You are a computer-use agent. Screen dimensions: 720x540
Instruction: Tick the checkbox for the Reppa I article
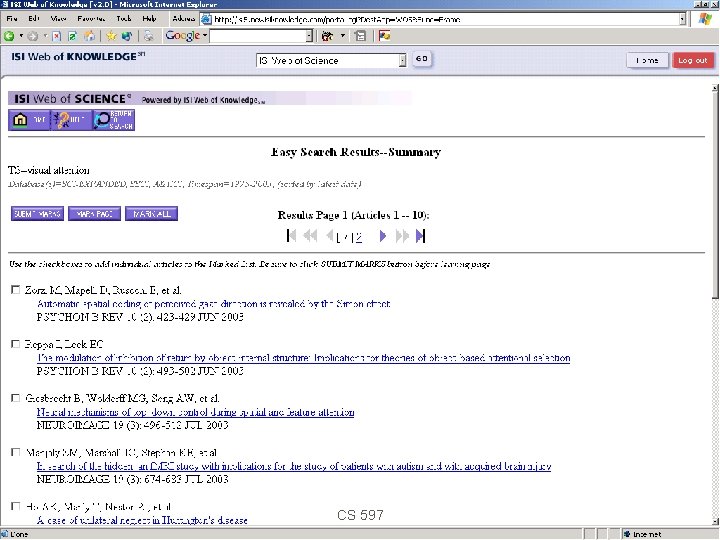[x=16, y=344]
